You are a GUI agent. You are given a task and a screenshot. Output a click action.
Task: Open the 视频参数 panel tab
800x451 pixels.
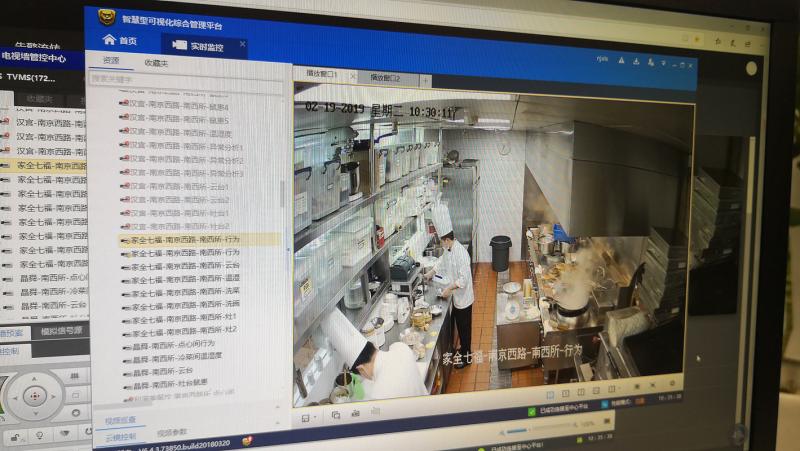point(172,433)
